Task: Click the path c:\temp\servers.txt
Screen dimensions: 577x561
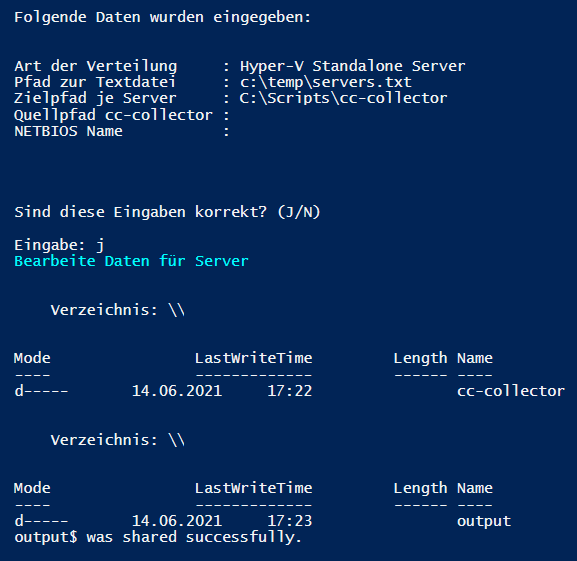Action: coord(326,82)
